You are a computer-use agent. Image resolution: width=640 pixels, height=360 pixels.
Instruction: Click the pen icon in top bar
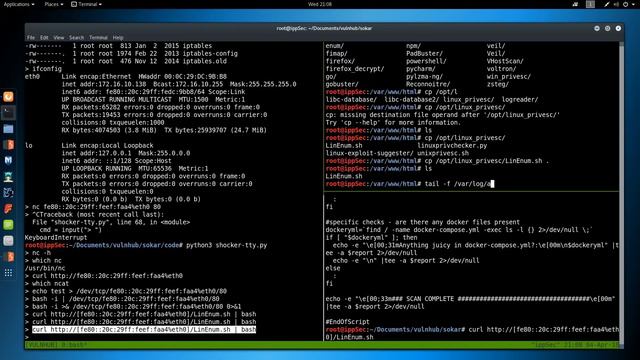click(x=607, y=4)
